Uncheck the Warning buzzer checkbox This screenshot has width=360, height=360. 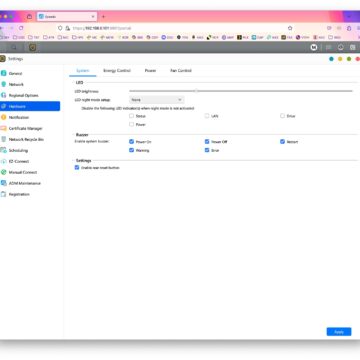131,150
